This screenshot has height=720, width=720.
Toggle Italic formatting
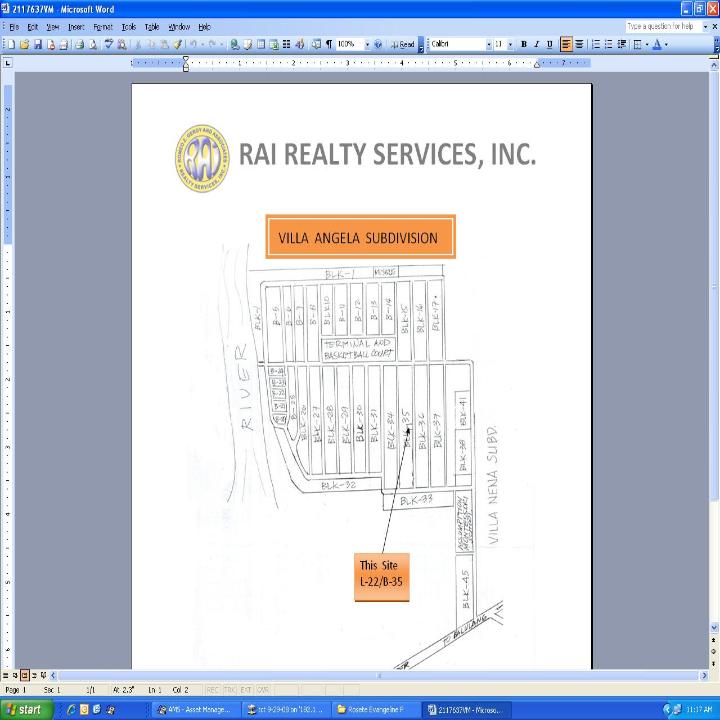(536, 45)
